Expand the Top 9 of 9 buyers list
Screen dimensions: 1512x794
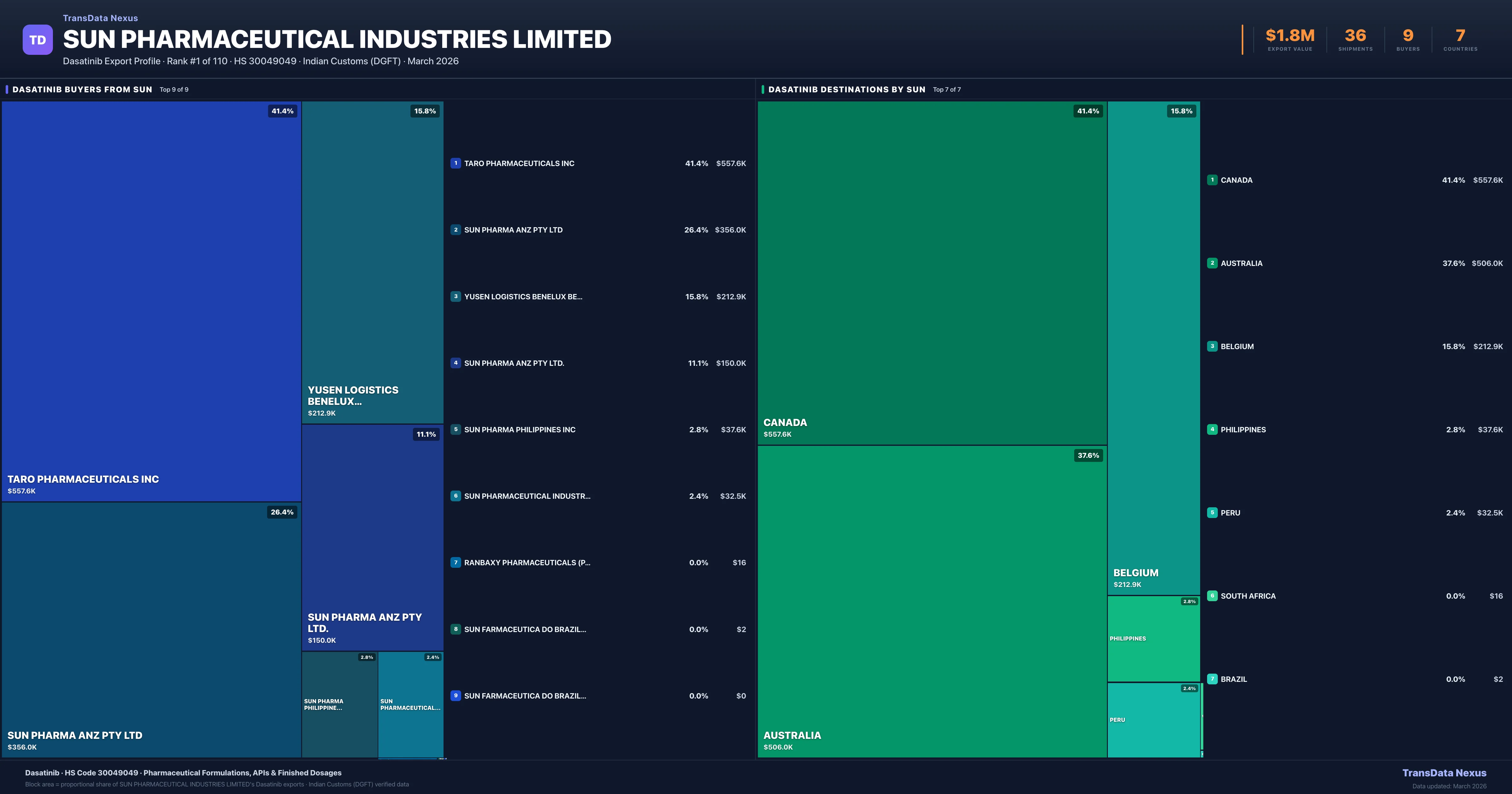point(174,89)
